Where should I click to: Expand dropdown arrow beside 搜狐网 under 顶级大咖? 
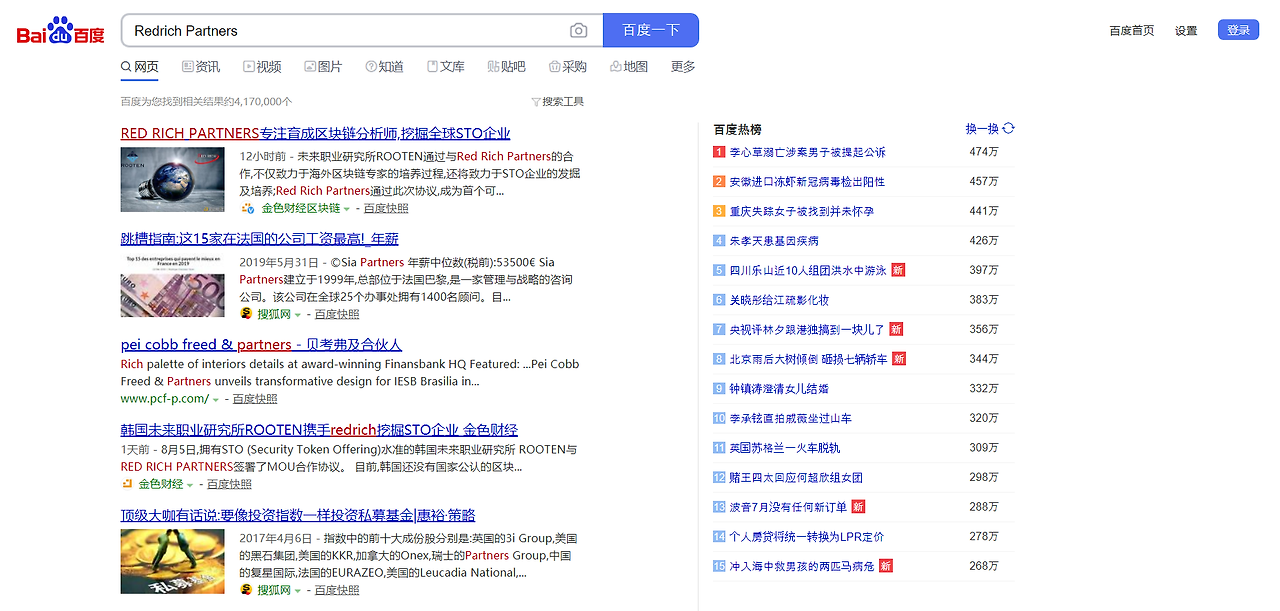point(297,591)
